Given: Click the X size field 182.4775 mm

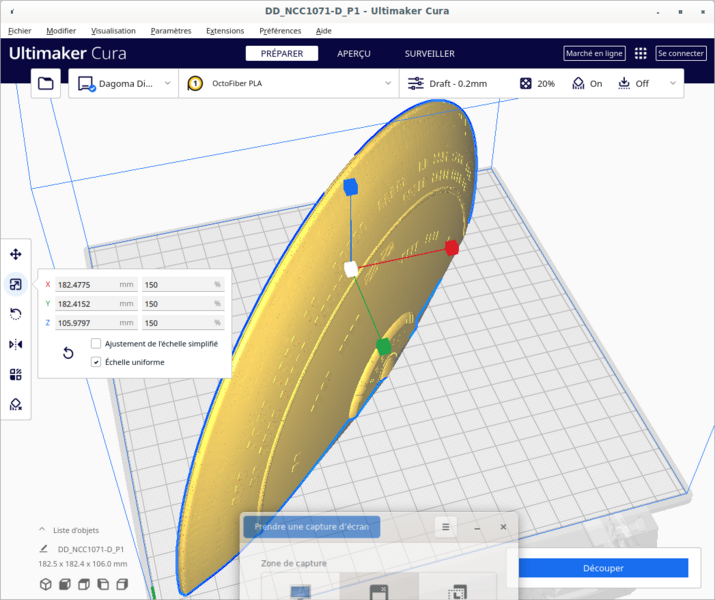Looking at the screenshot, I should coord(97,284).
